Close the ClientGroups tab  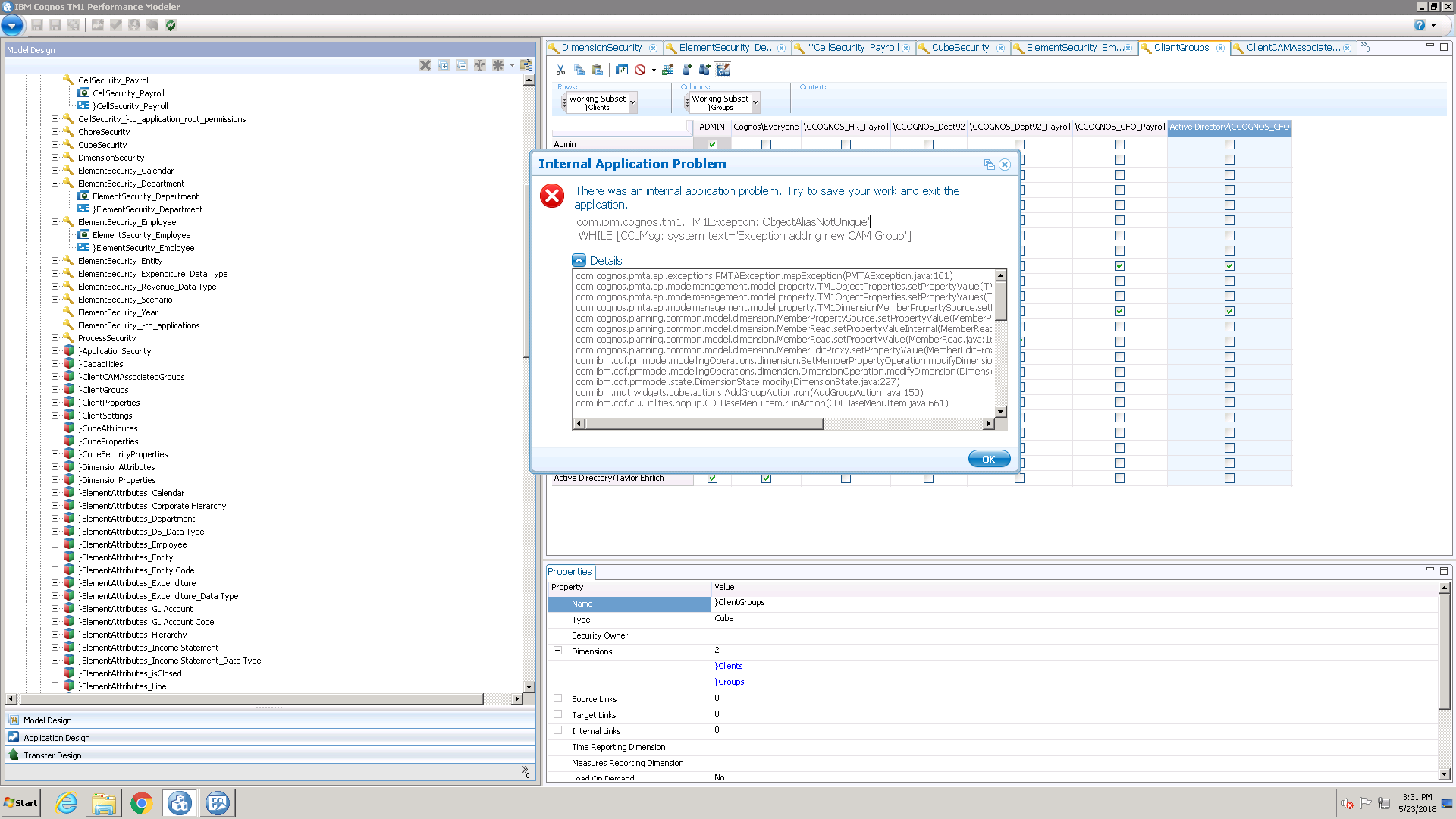pos(1220,48)
